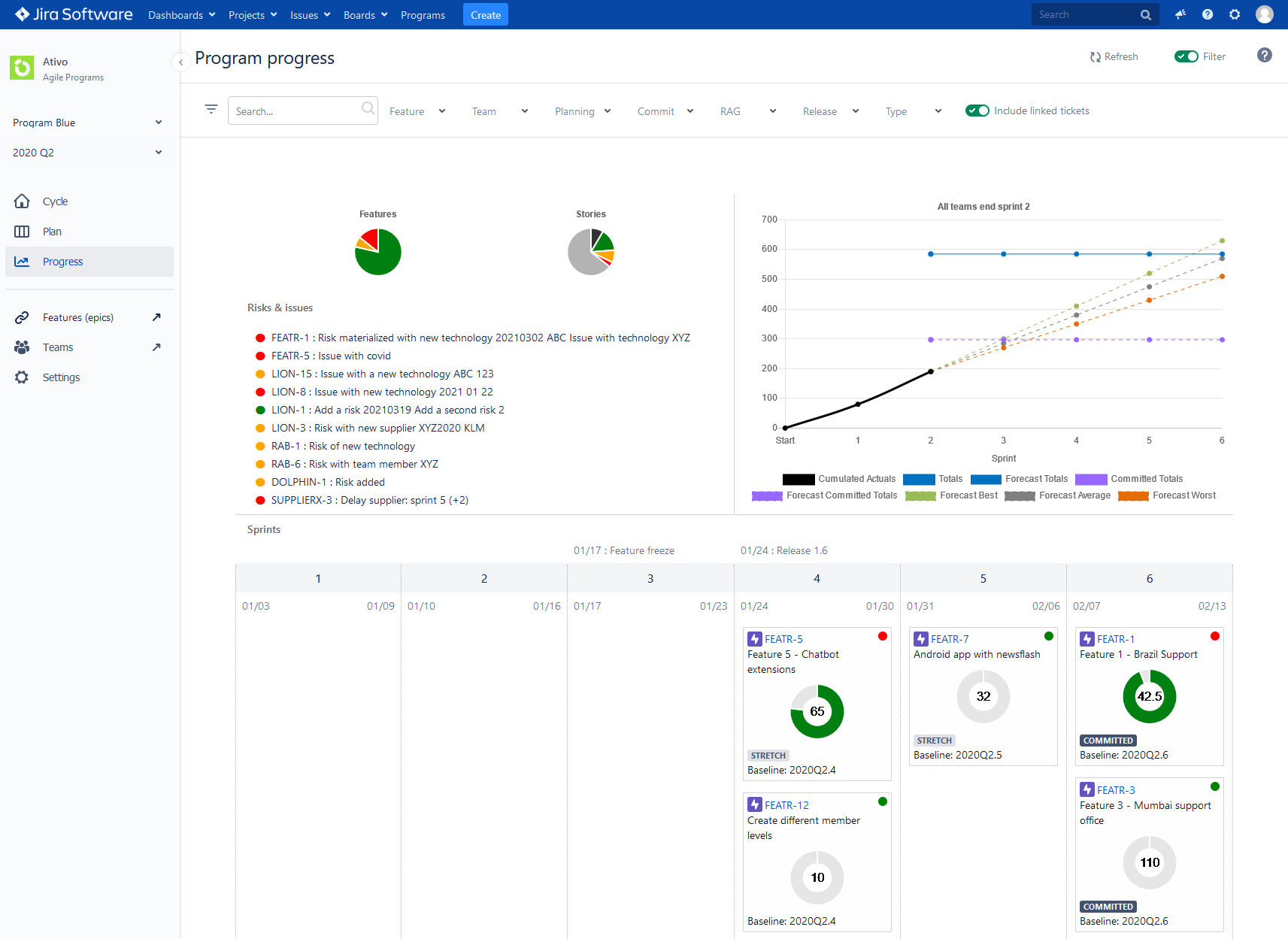
Task: Open the Progress sidebar view
Action: [x=63, y=262]
